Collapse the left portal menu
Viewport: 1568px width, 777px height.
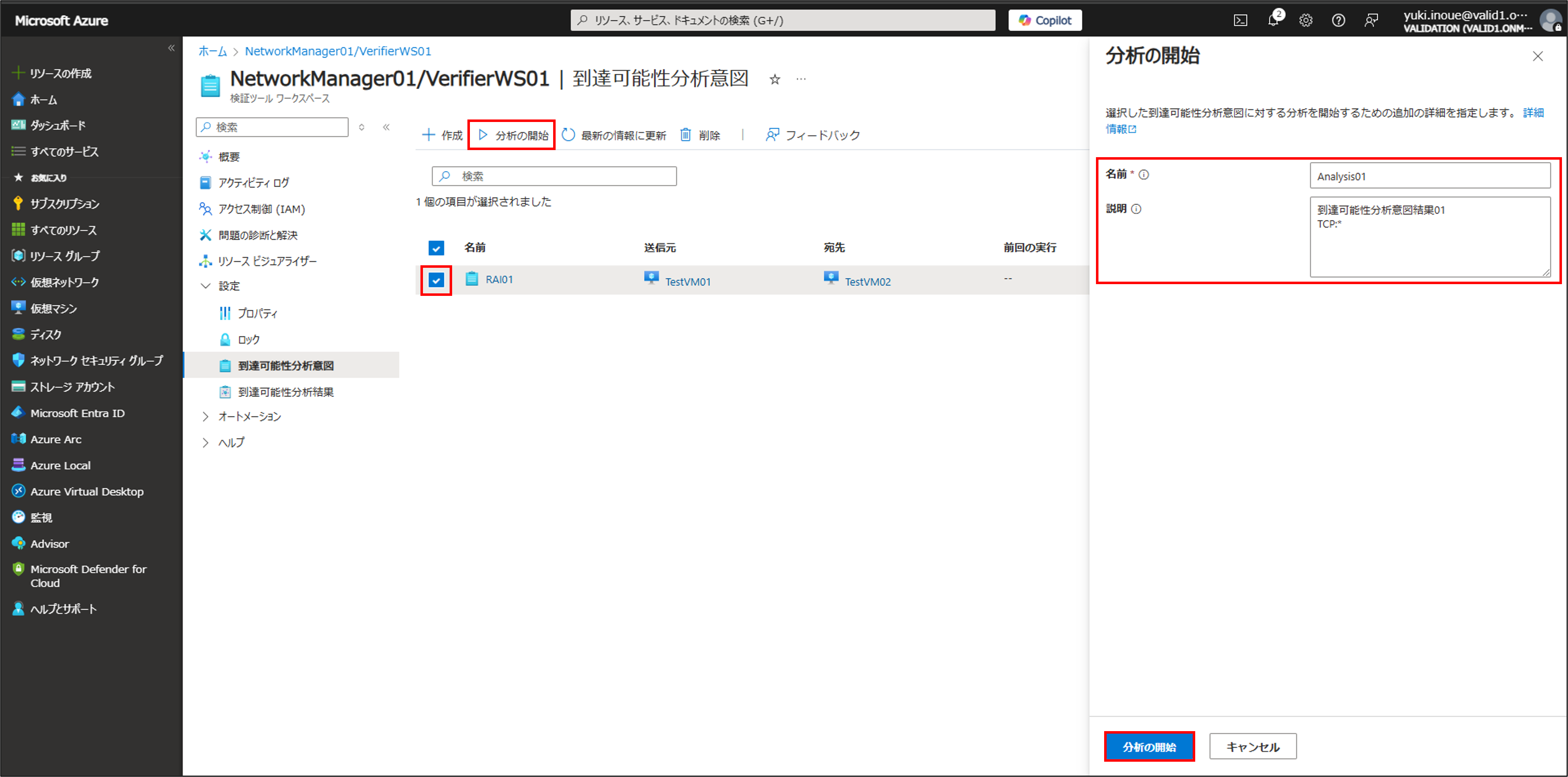tap(171, 48)
